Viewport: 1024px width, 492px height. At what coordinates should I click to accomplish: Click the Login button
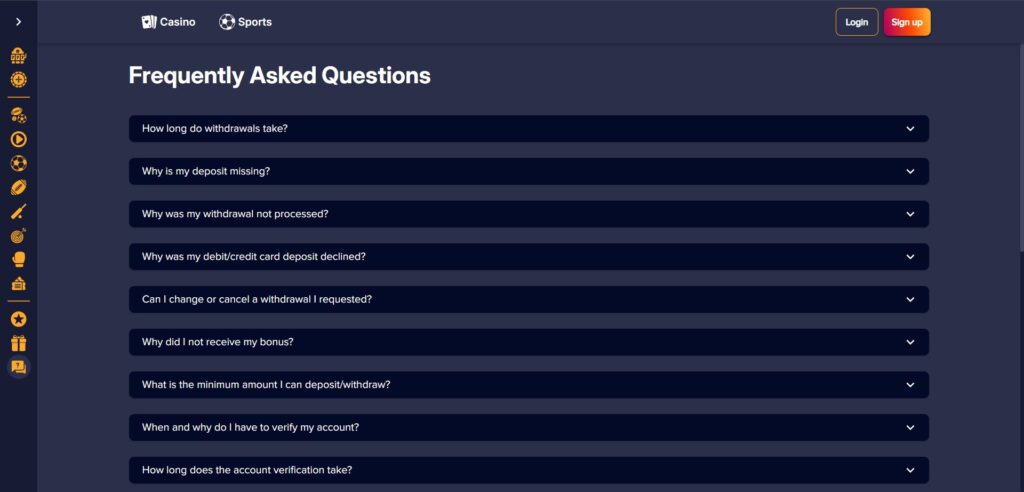coord(857,22)
